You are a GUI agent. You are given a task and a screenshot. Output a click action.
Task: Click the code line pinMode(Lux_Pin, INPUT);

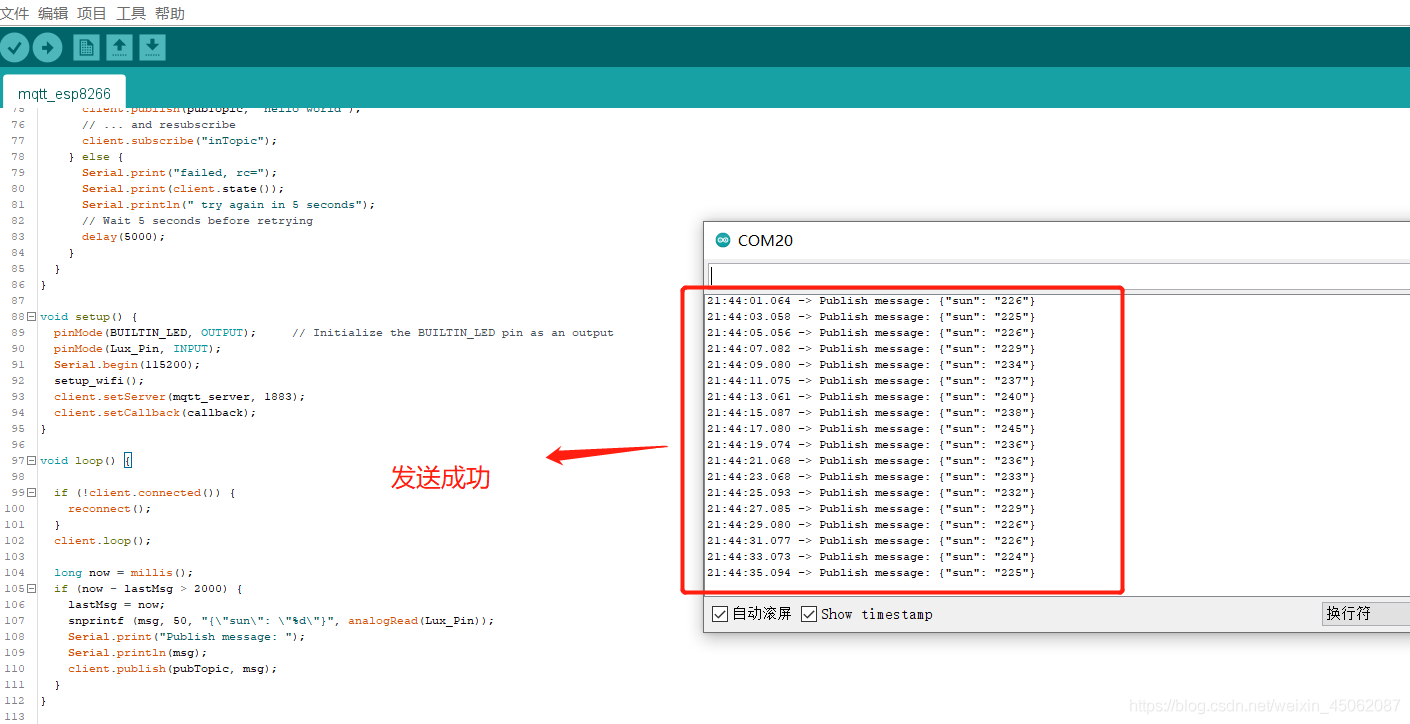[138, 349]
